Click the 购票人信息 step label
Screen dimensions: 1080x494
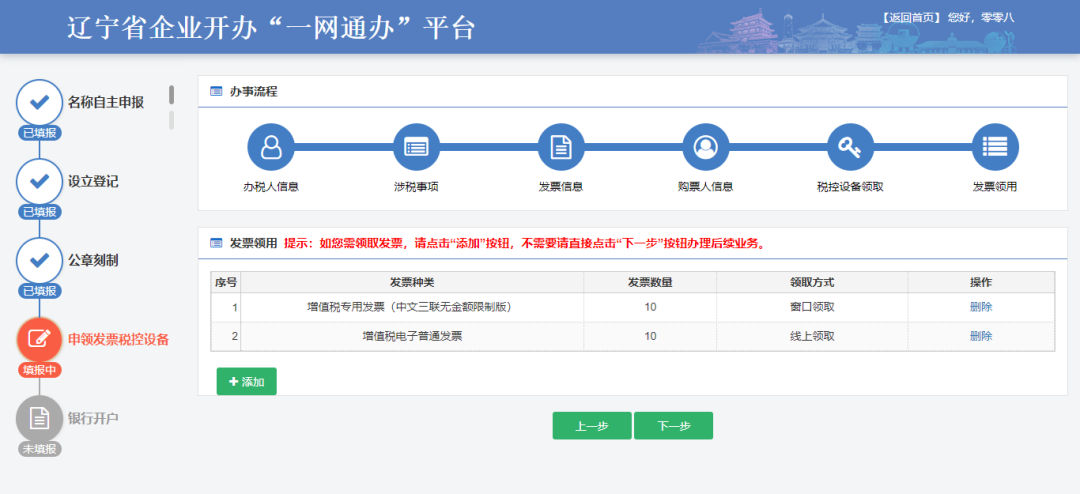[x=705, y=187]
